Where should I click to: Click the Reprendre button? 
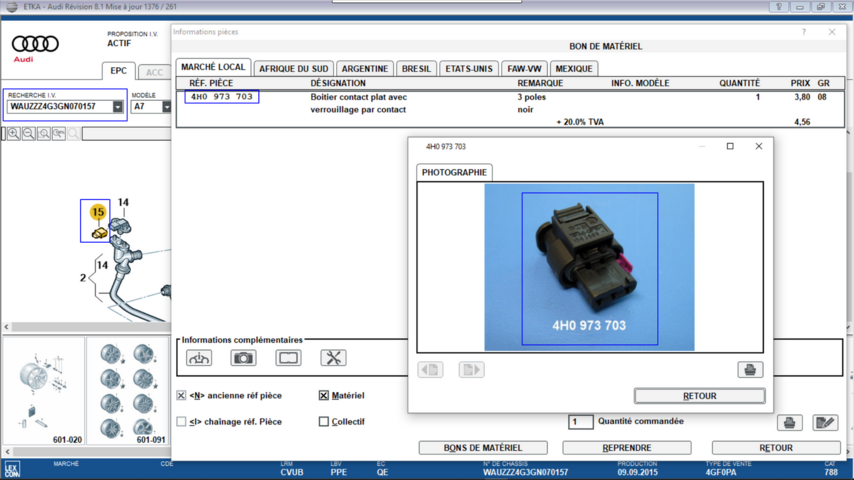click(x=627, y=448)
